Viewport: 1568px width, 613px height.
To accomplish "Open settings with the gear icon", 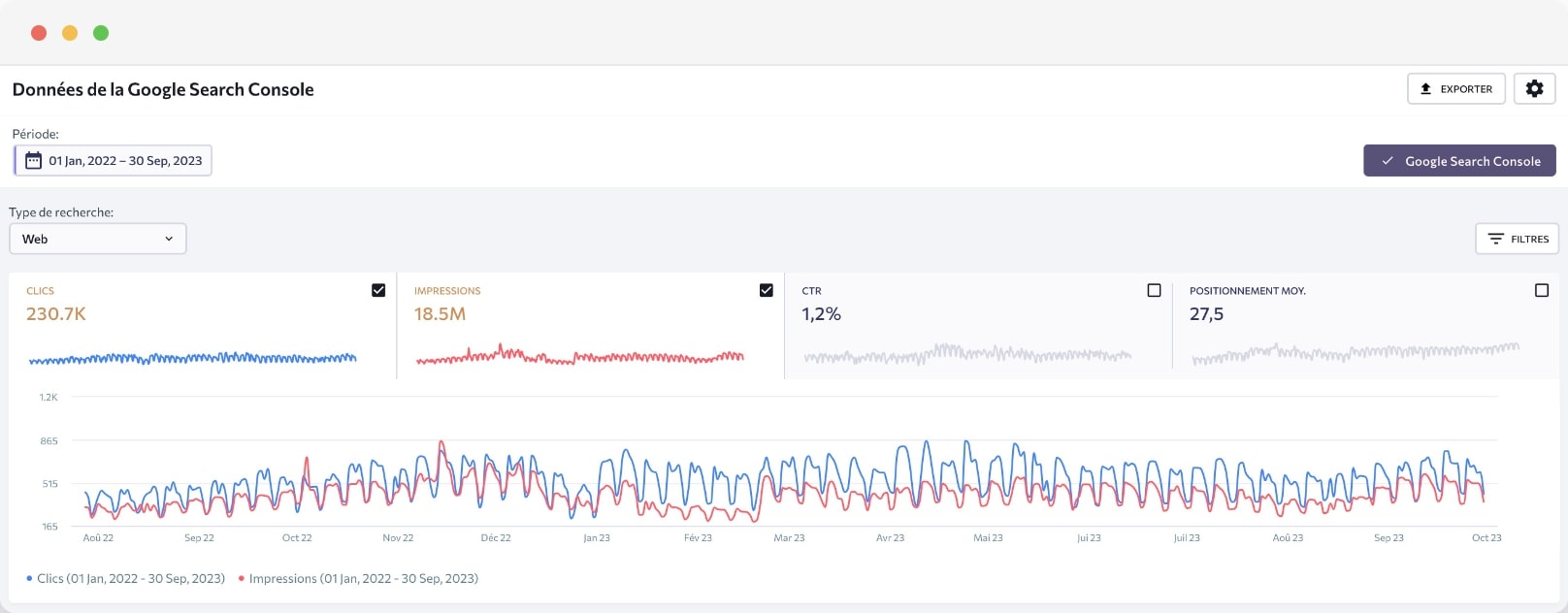I will (1534, 88).
